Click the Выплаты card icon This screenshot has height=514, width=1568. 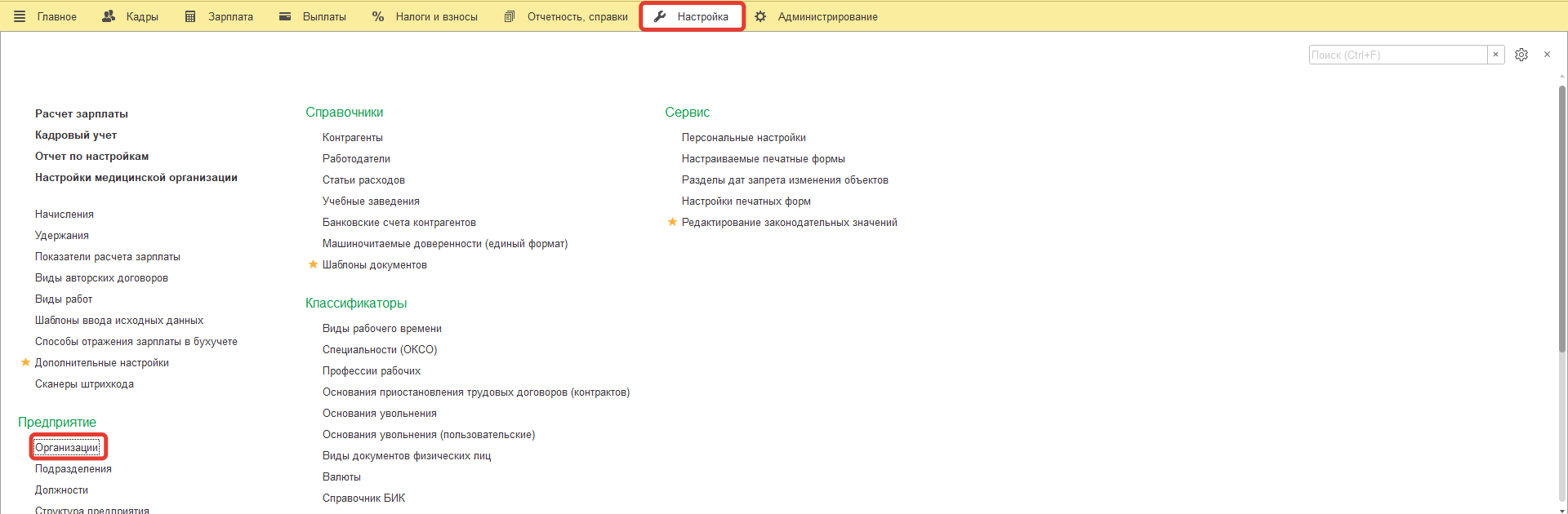click(285, 16)
